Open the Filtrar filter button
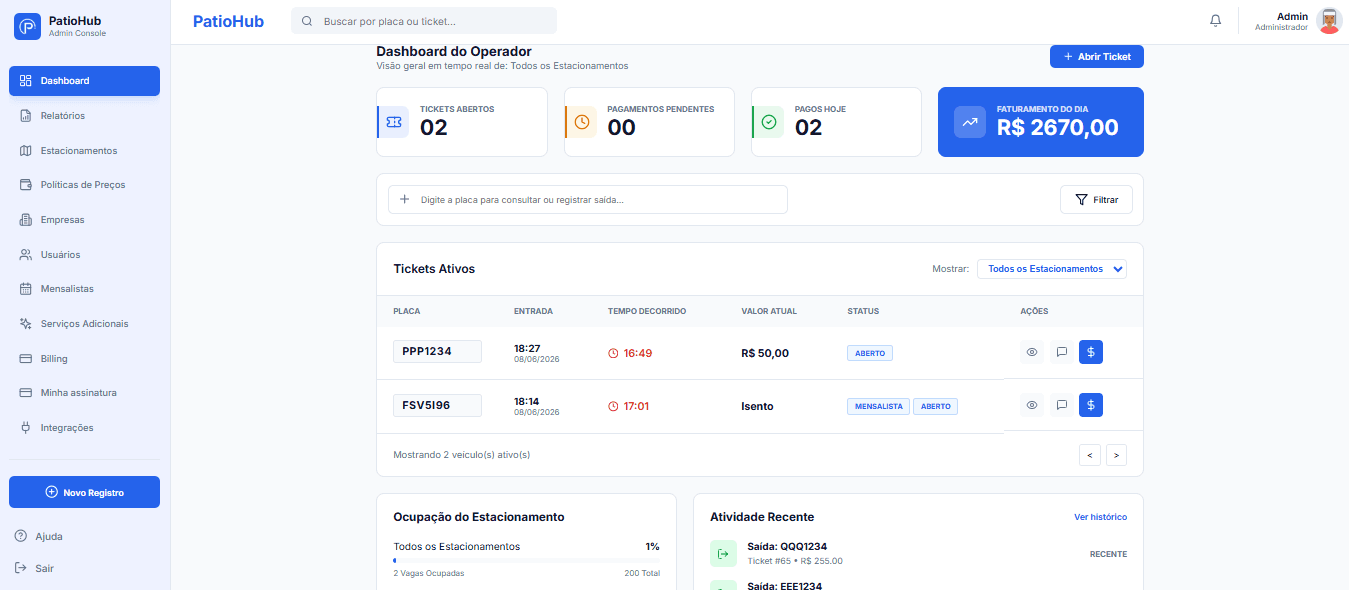 [1096, 199]
